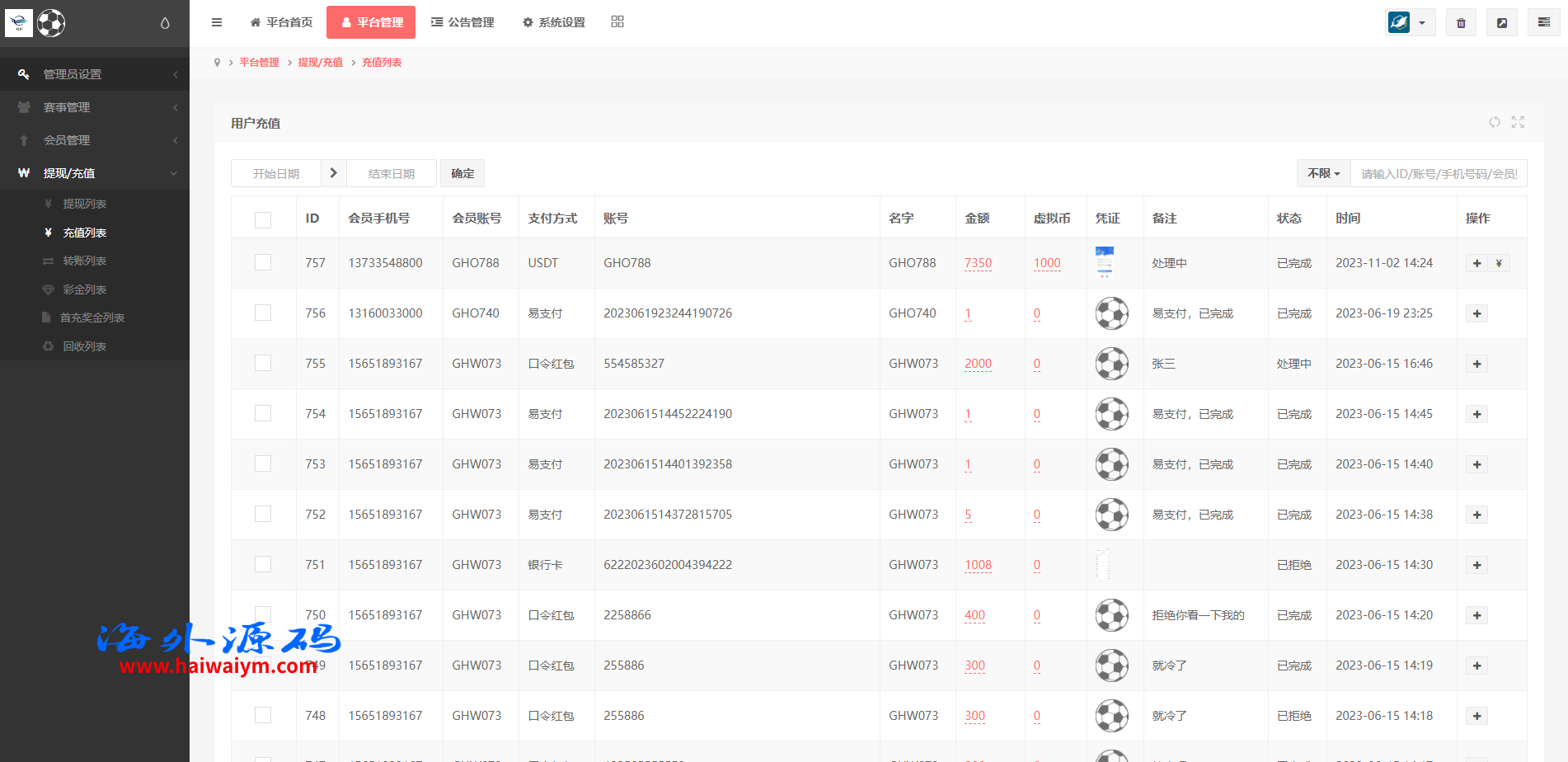Expand the 用户充值 panel to fullscreen
Screen dimensions: 1568x762
1518,122
